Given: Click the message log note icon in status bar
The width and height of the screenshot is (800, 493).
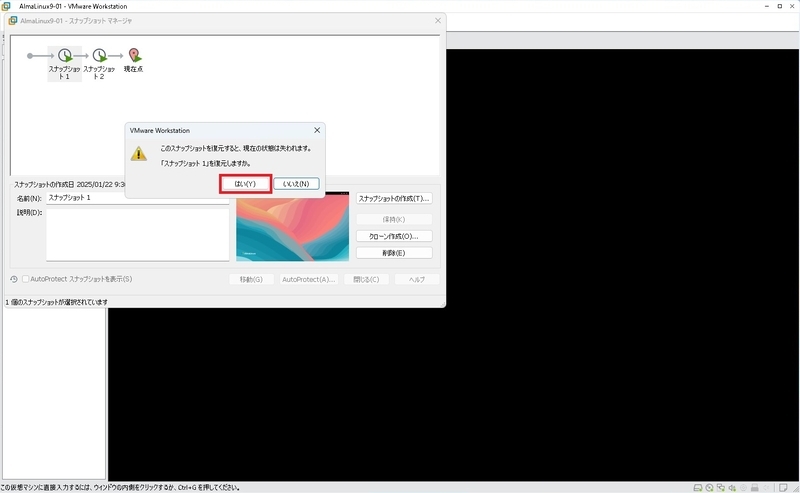Looking at the screenshot, I should 783,488.
